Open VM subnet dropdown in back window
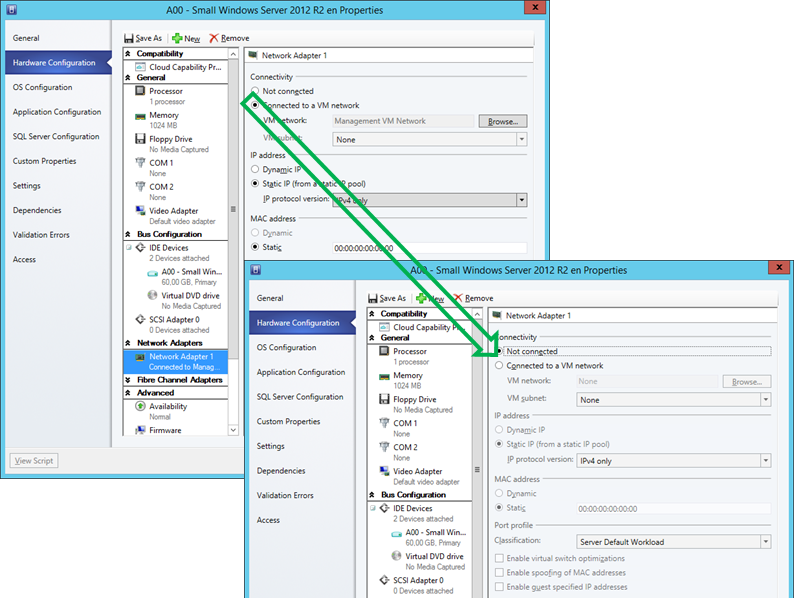Viewport: 794px width, 598px height. pyautogui.click(x=522, y=139)
